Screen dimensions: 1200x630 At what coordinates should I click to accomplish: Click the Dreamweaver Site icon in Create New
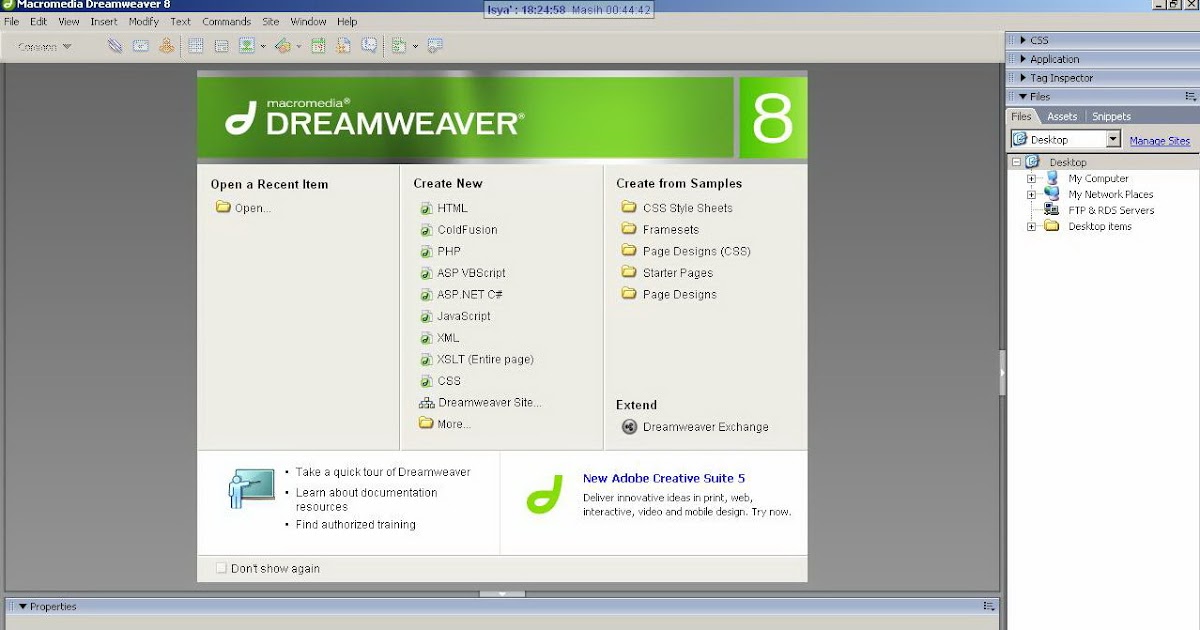click(427, 403)
